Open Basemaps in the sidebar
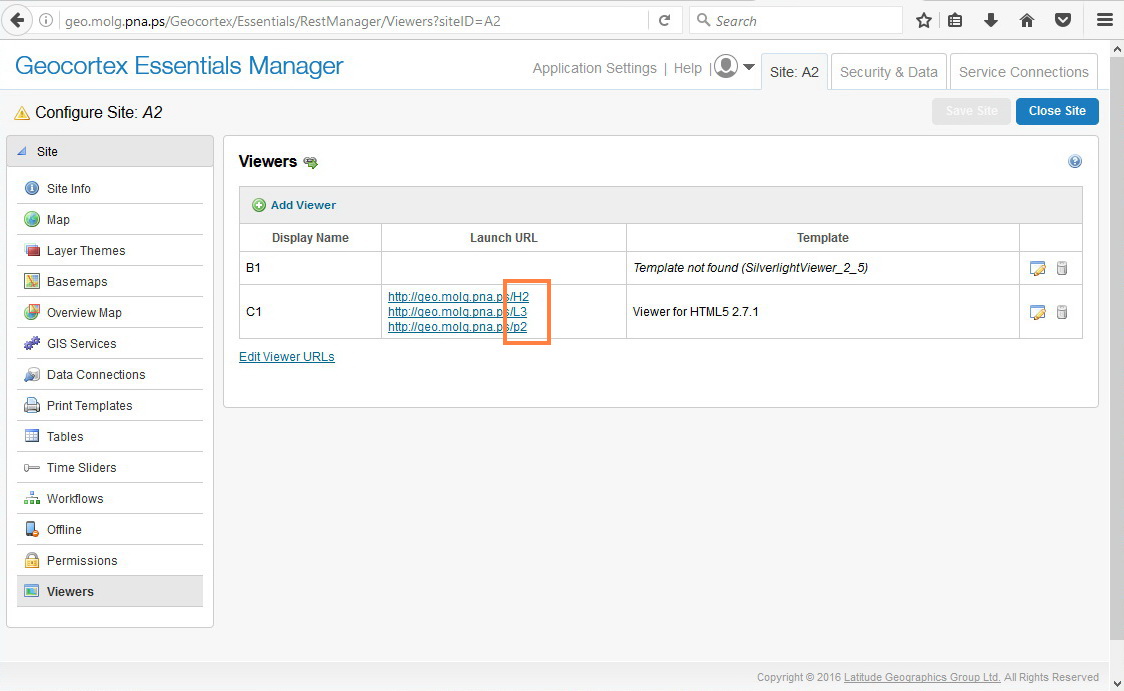 pos(110,281)
